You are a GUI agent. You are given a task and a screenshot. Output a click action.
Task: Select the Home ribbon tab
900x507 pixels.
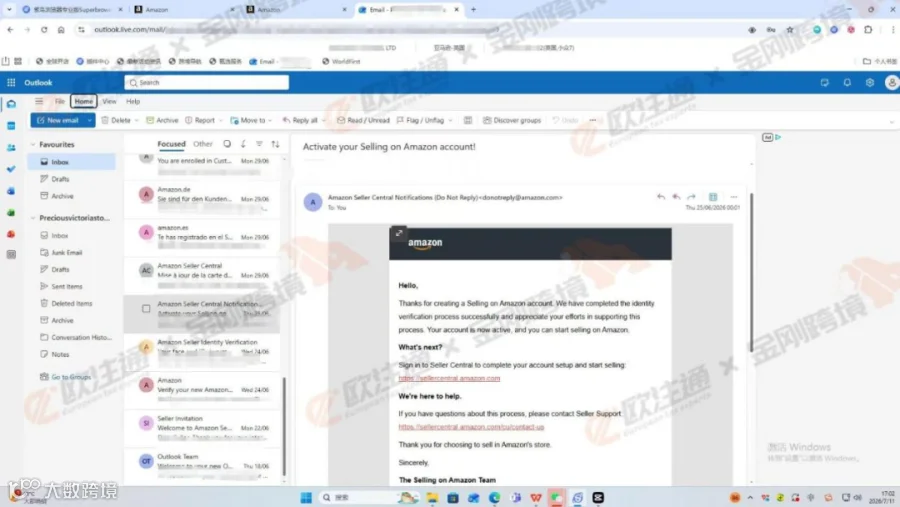click(x=84, y=102)
